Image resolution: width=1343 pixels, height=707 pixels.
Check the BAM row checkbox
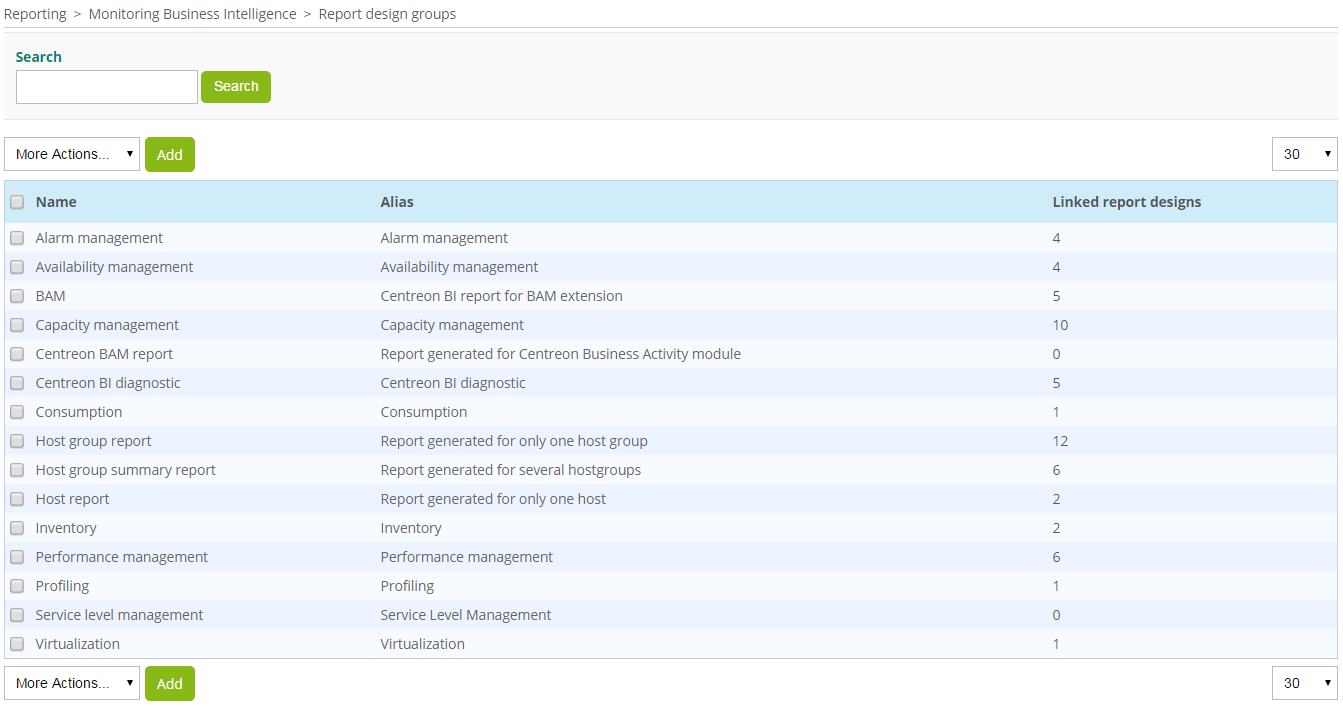[16, 295]
